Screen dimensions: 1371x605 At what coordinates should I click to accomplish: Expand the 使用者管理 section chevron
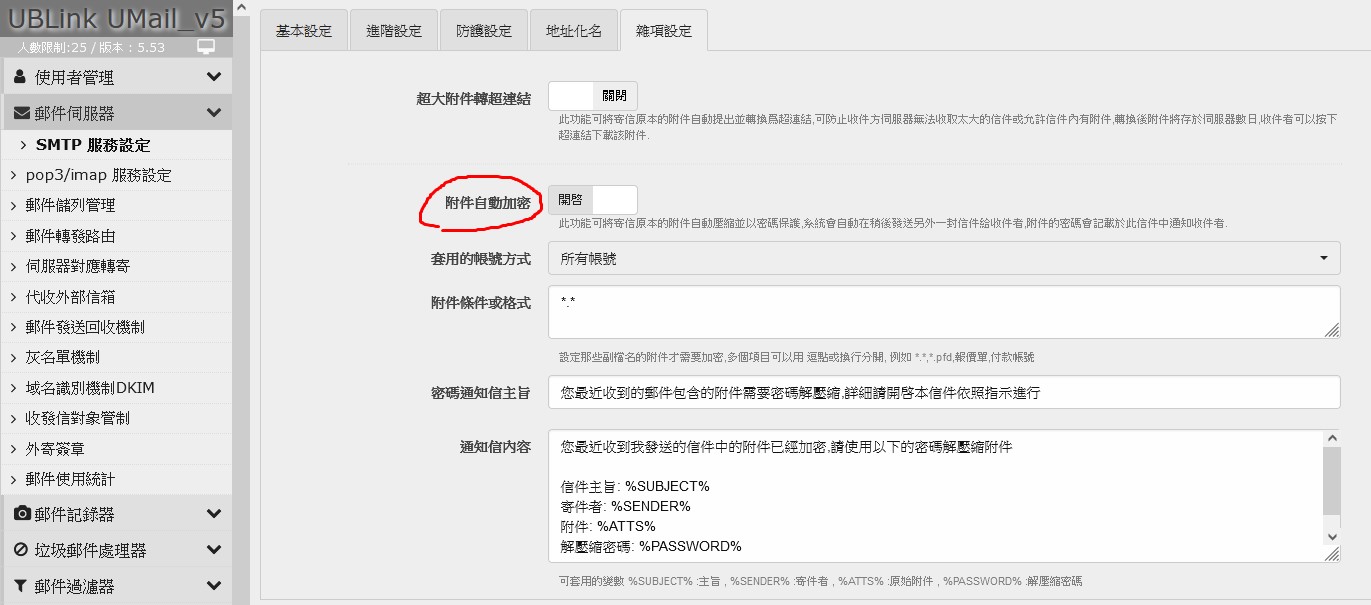click(x=213, y=77)
